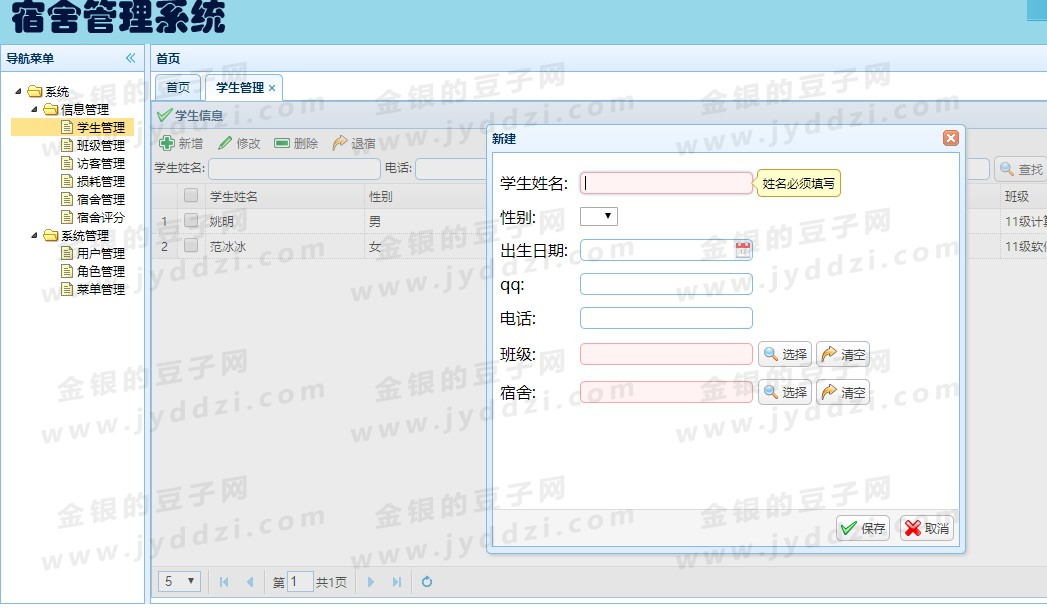Click the 信息管理 folder label
The height and width of the screenshot is (609, 1047).
pyautogui.click(x=85, y=109)
